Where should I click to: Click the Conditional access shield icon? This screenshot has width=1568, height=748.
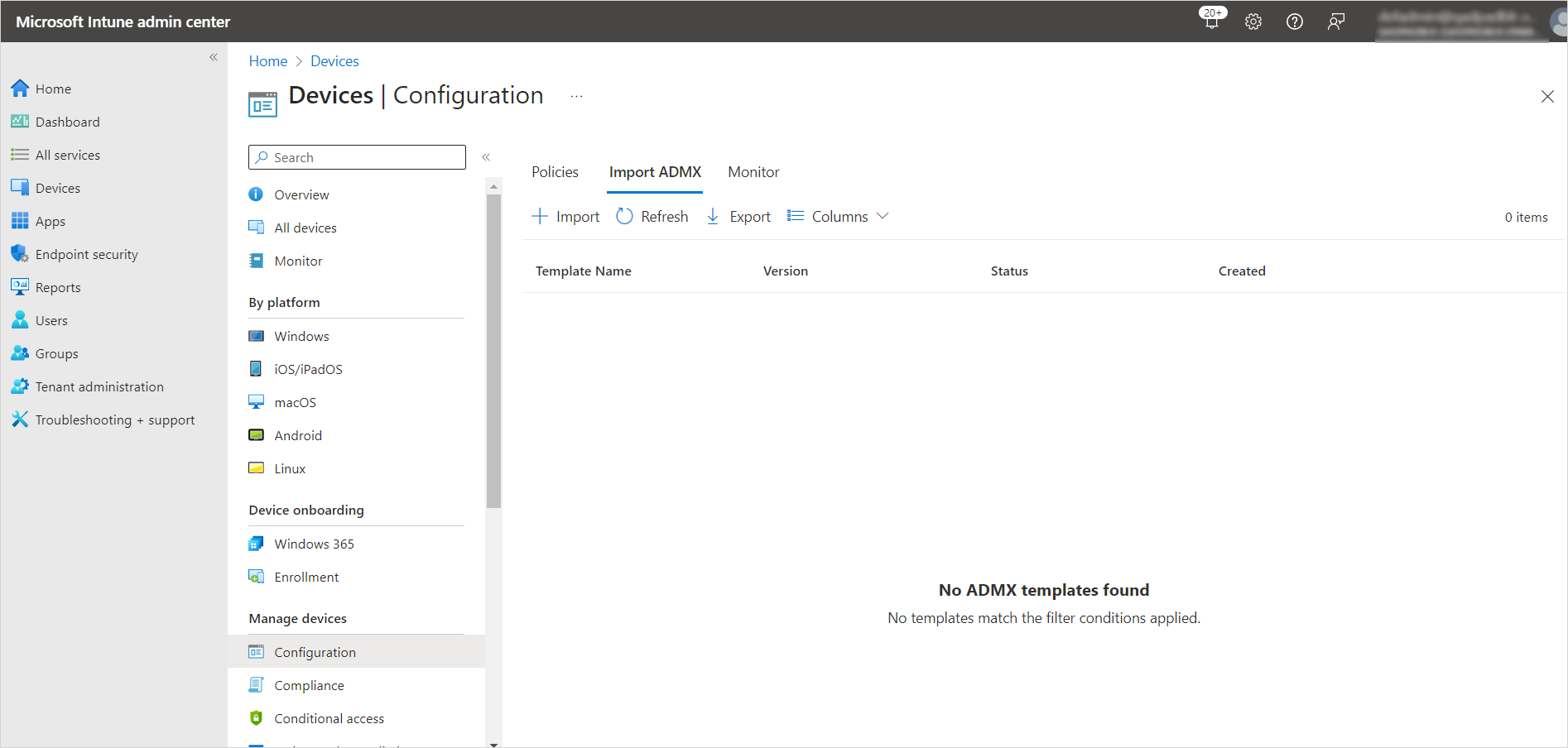point(257,718)
